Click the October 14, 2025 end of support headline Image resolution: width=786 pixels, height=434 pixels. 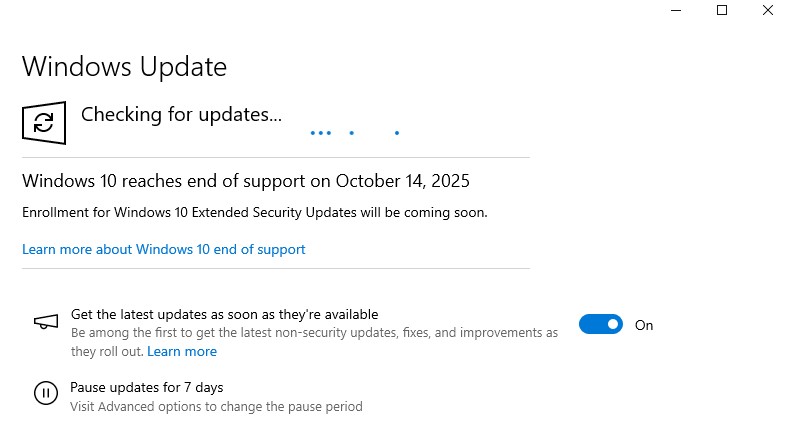pyautogui.click(x=246, y=181)
